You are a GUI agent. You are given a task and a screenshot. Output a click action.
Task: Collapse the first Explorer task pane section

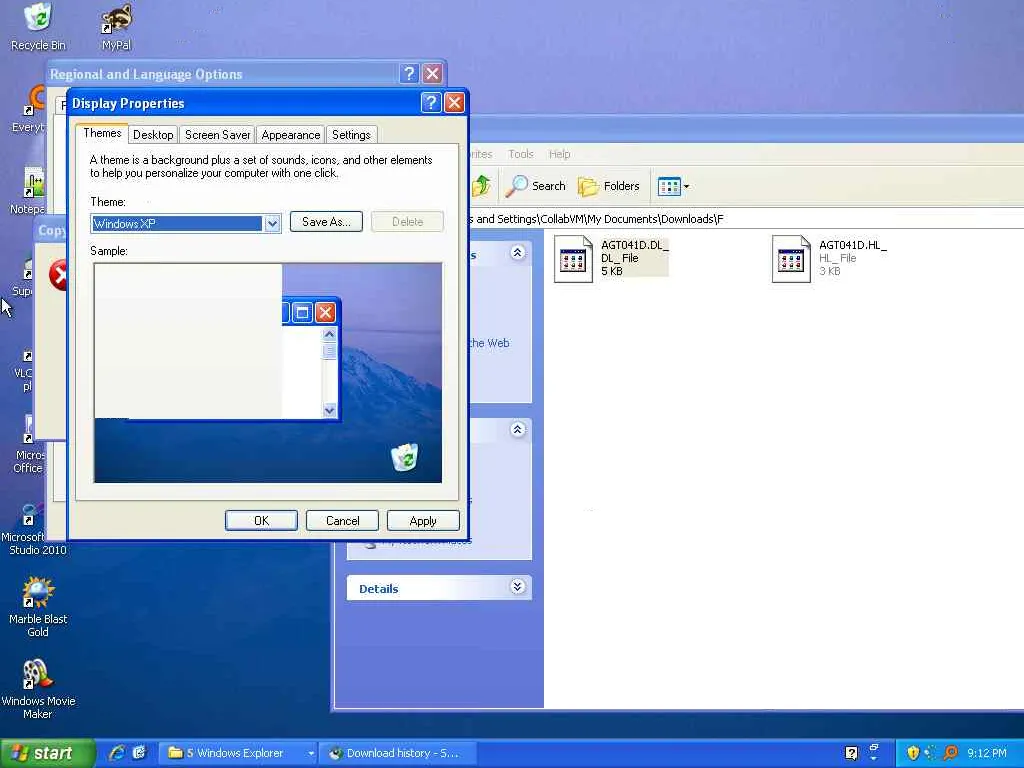point(517,253)
